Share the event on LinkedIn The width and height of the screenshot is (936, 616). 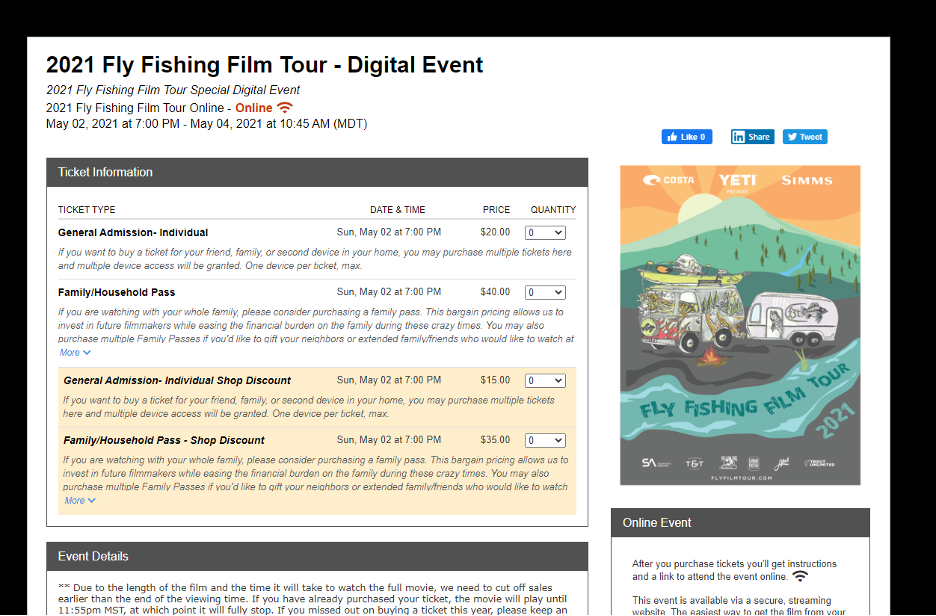752,137
